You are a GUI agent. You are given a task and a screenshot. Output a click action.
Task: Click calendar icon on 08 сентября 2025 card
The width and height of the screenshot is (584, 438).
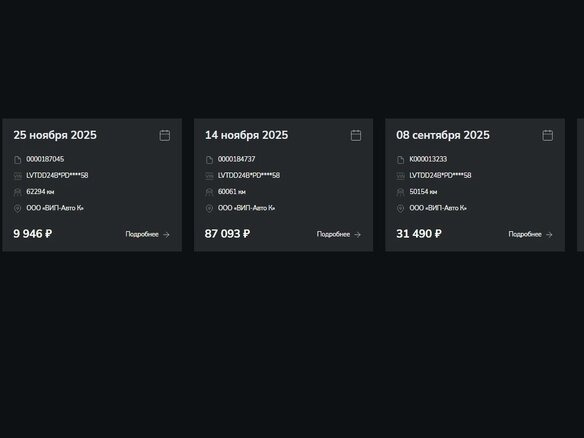pyautogui.click(x=548, y=135)
